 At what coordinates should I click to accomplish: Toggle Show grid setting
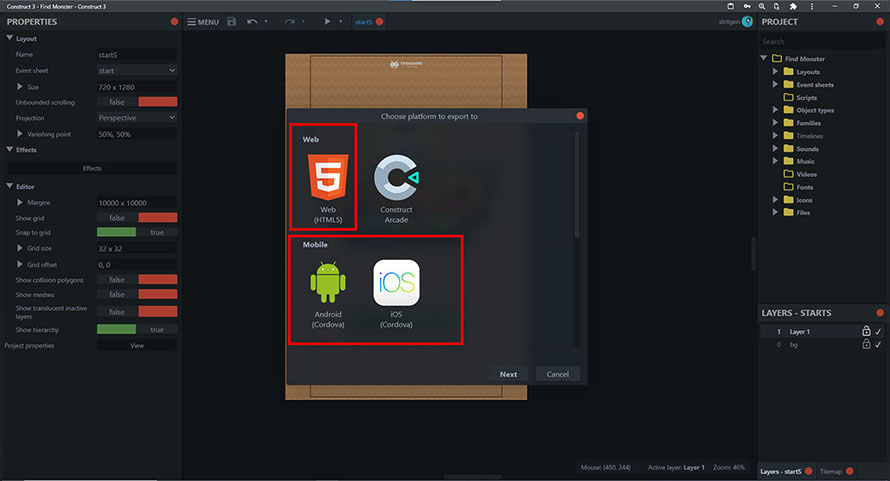click(x=137, y=218)
